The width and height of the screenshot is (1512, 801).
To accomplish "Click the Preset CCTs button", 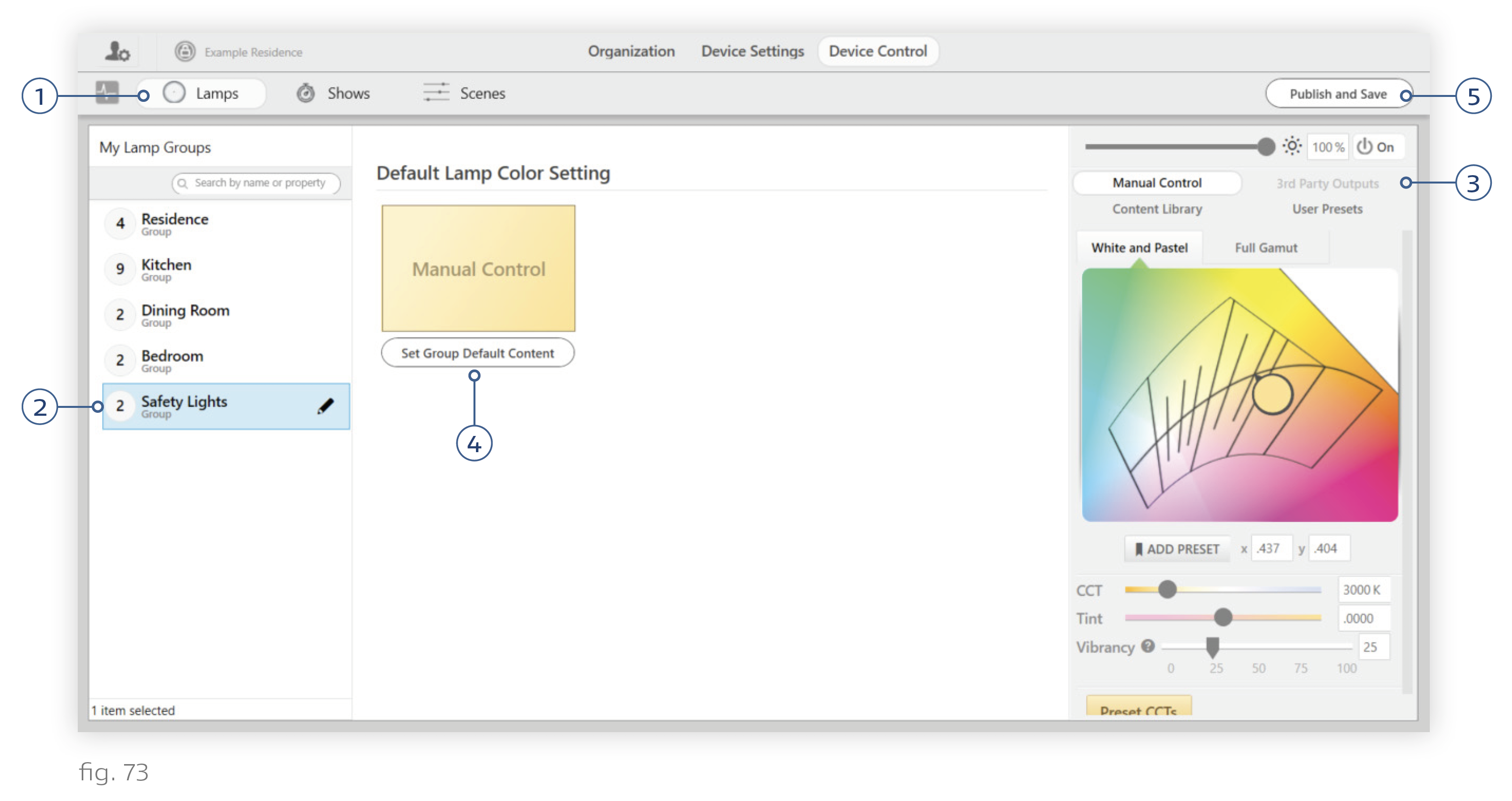I will click(x=1138, y=707).
